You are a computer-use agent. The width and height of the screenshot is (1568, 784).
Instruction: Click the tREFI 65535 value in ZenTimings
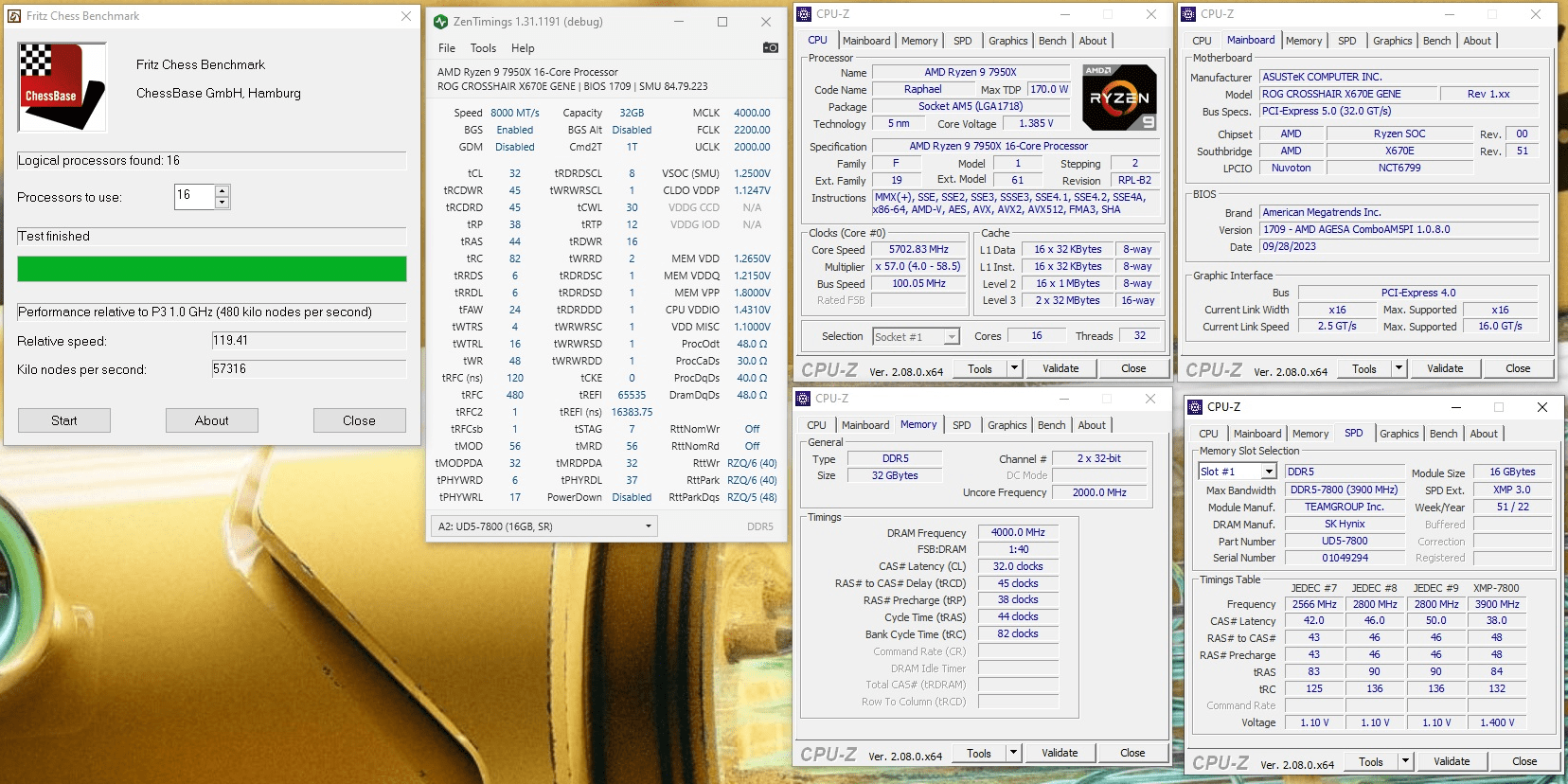[x=632, y=395]
